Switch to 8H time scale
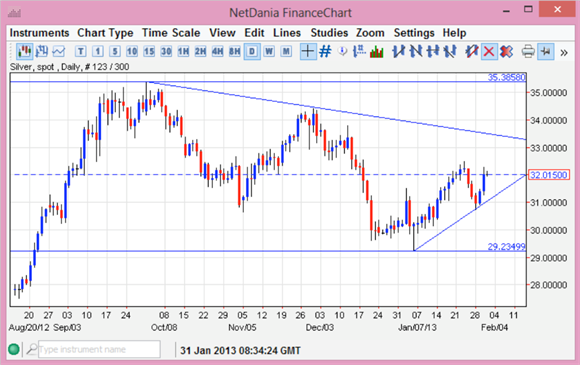Screen dimensions: 580x365 coord(235,51)
